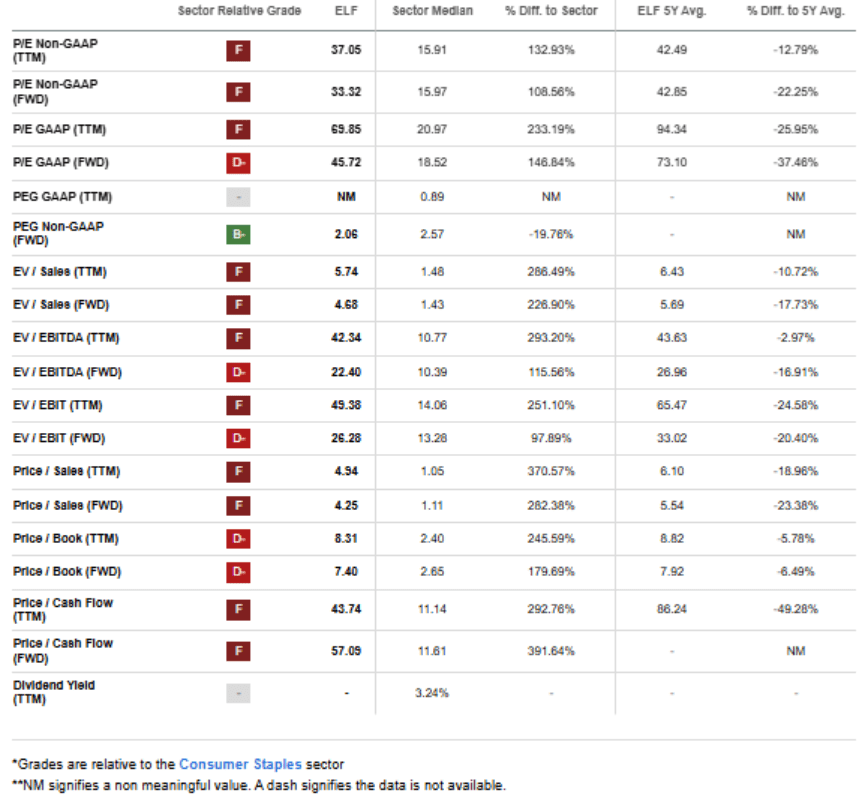Click the F grade badge for EV / EBIT (TTM)
The height and width of the screenshot is (807, 862).
[238, 405]
